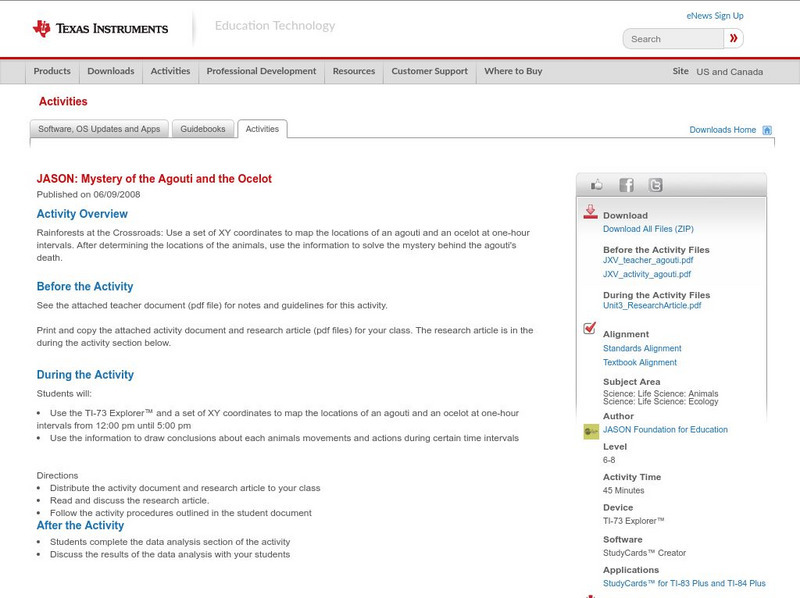Select the Activities tab
The height and width of the screenshot is (598, 800).
262,129
